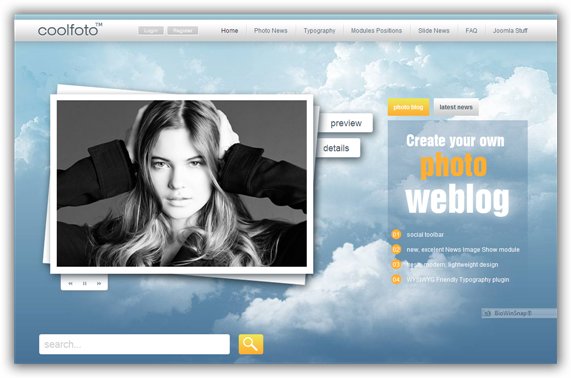This screenshot has height=378, width=571.
Task: Click the orange 02 bullet icon
Action: click(x=396, y=249)
